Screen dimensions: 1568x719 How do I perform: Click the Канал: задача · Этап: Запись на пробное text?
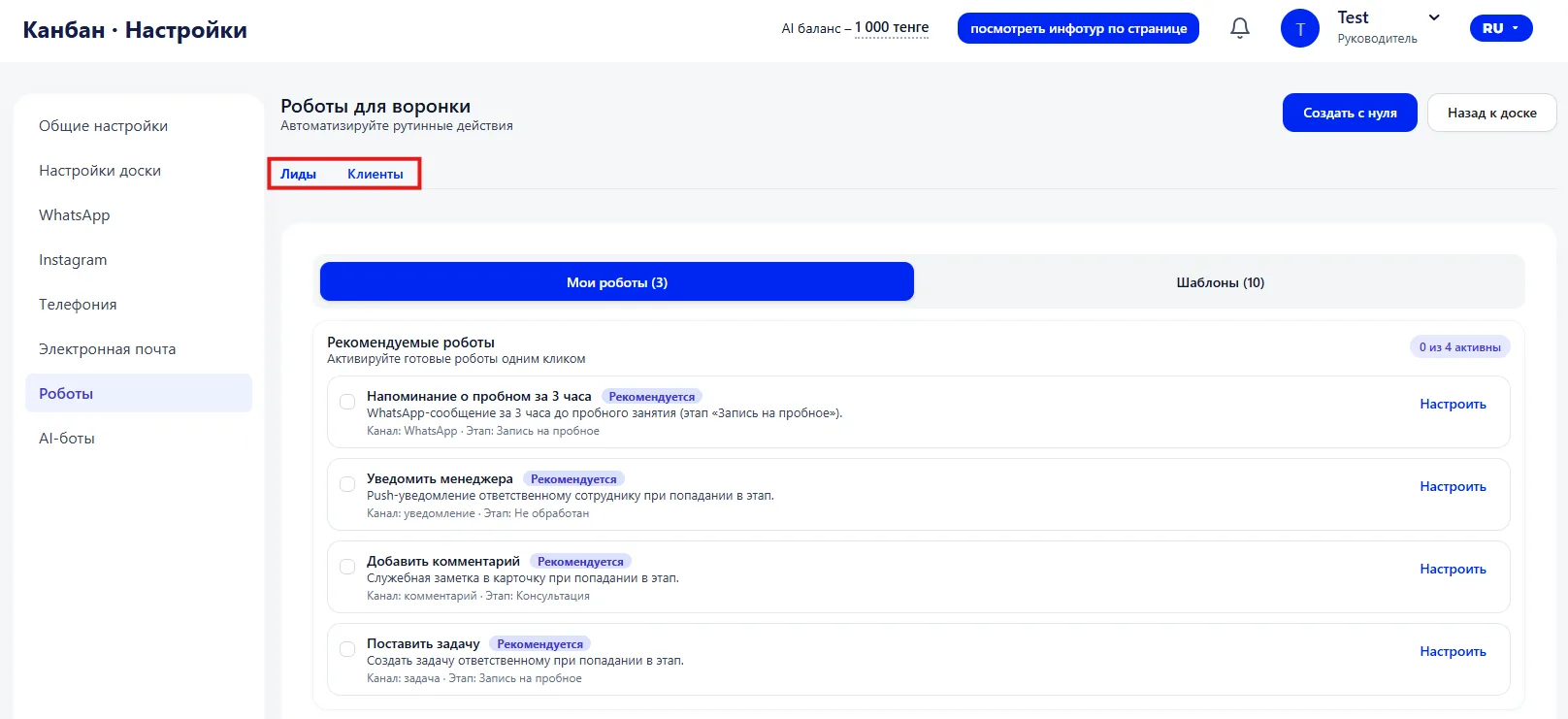tap(474, 678)
